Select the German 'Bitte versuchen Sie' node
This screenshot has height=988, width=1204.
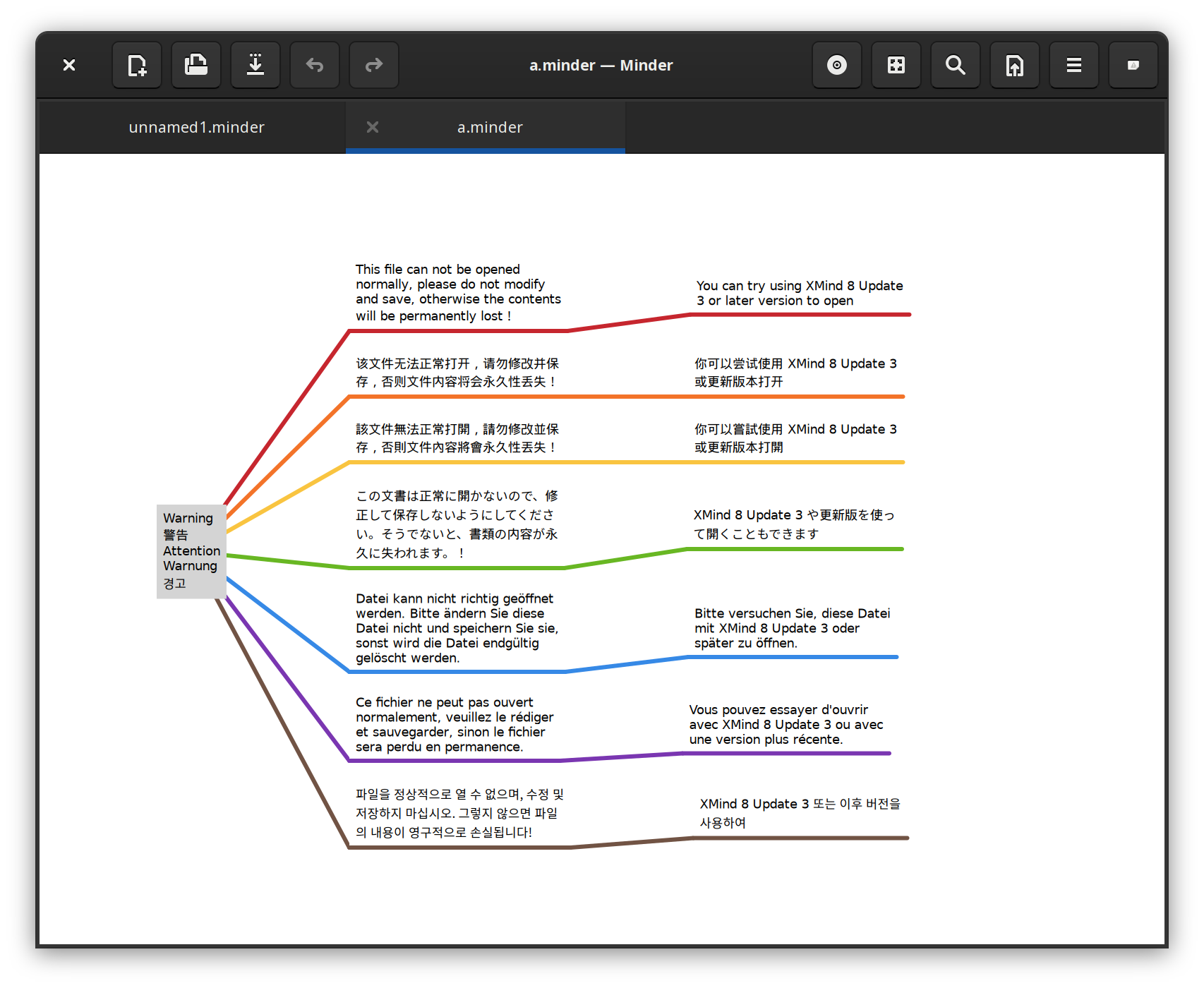pos(792,628)
